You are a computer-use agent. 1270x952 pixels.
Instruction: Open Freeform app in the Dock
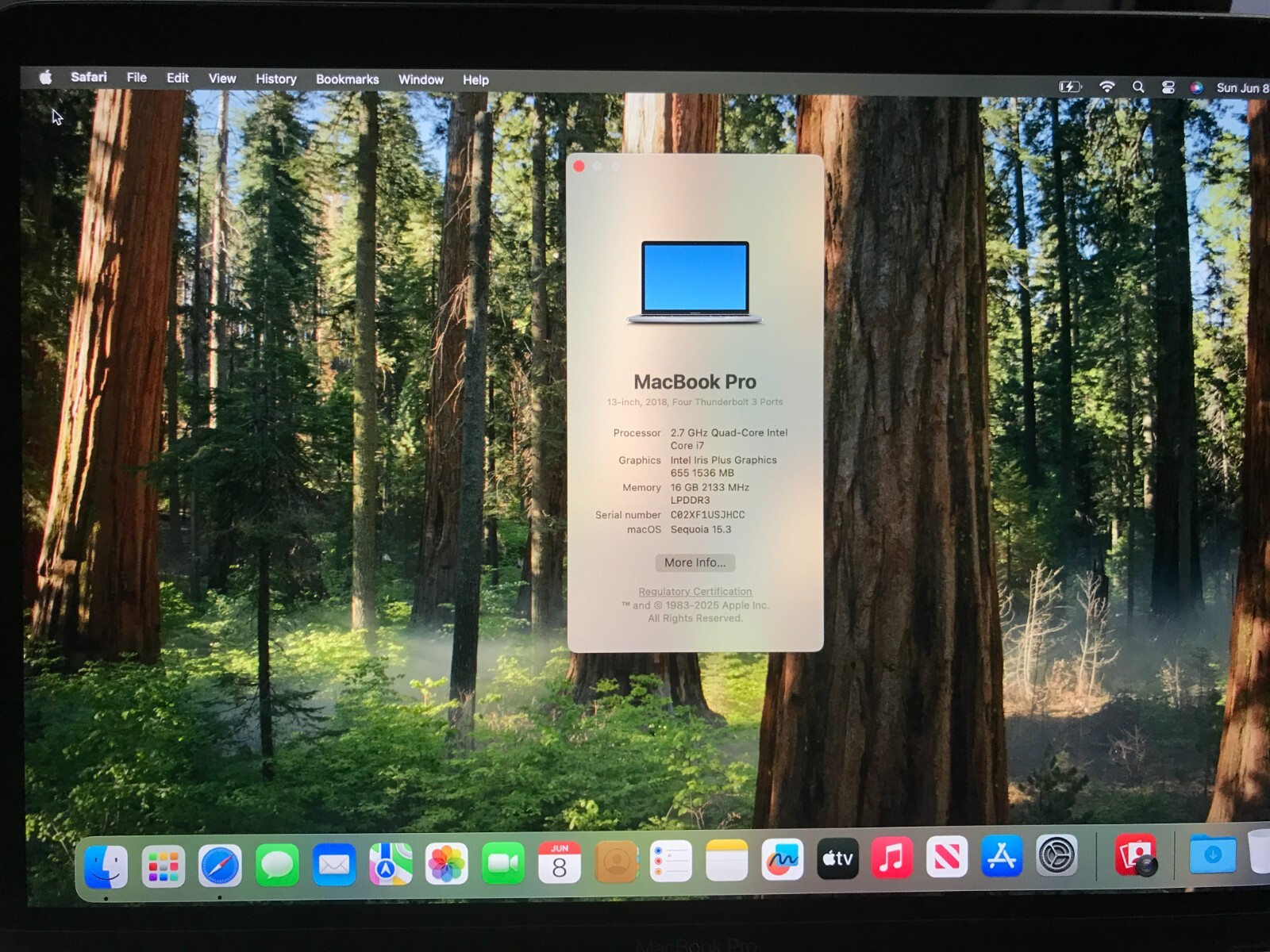[783, 859]
